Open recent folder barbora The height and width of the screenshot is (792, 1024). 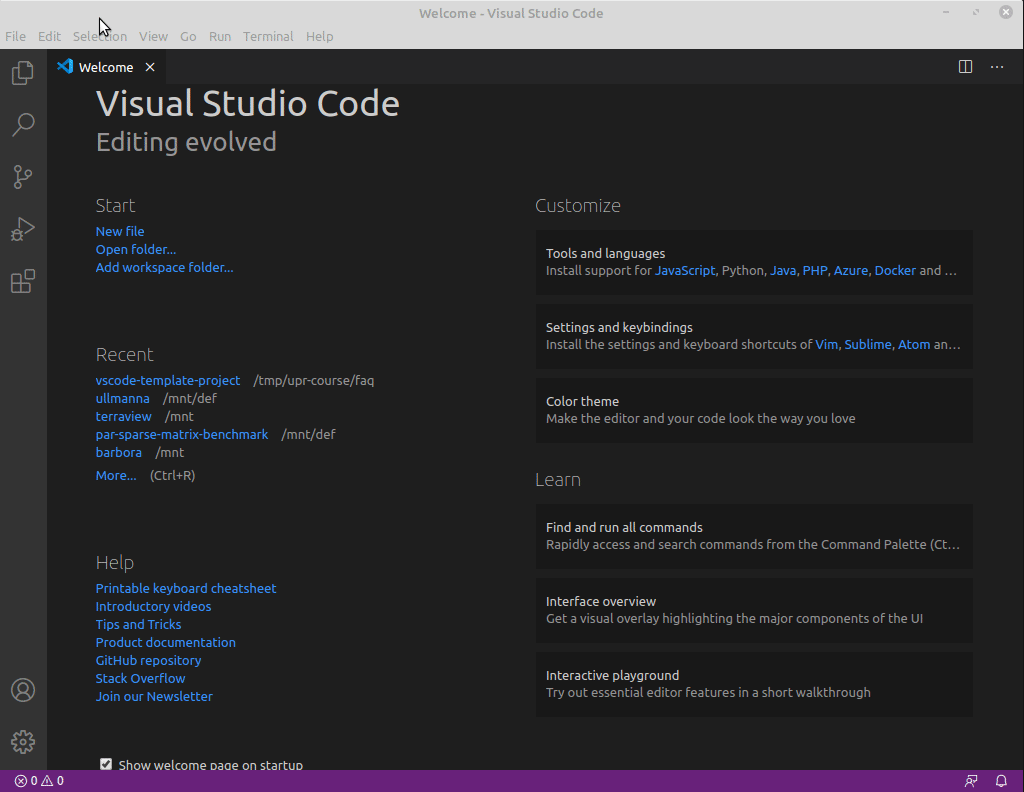click(x=119, y=452)
